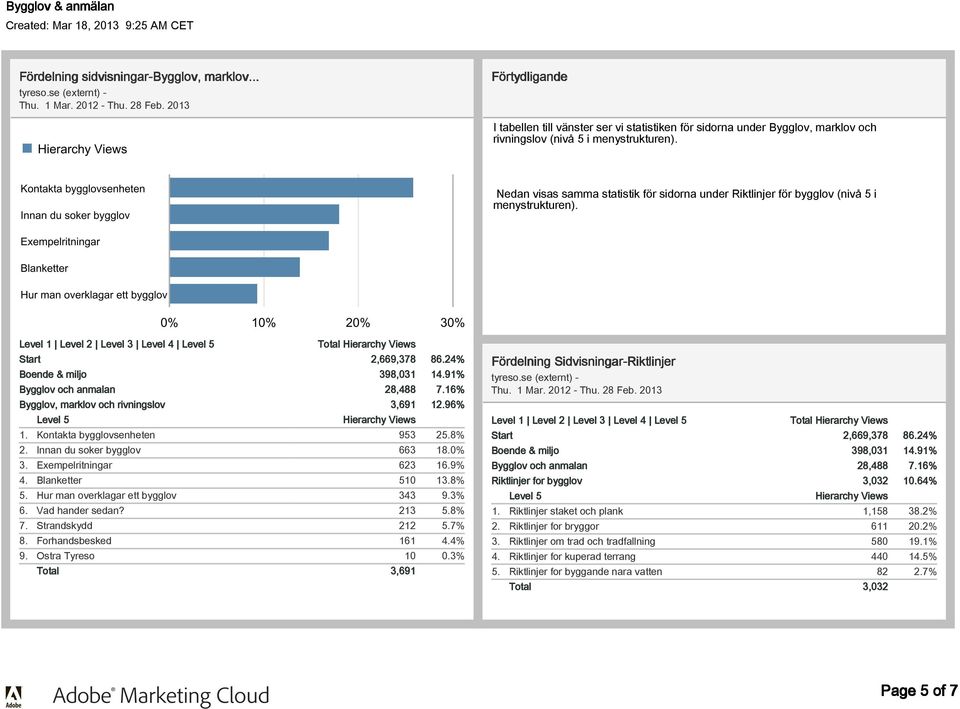Click table row '3. Exempelritningar'
This screenshot has width=960, height=709.
241,465
